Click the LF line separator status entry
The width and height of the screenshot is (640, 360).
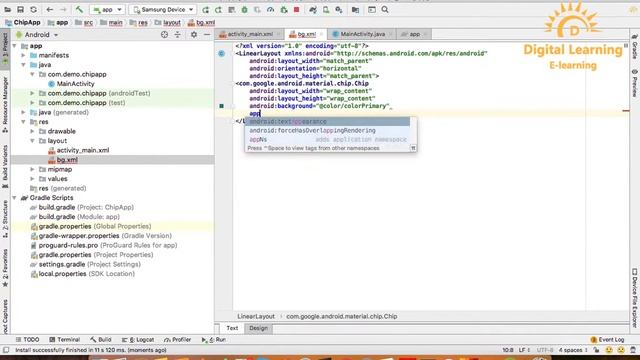pyautogui.click(x=524, y=350)
